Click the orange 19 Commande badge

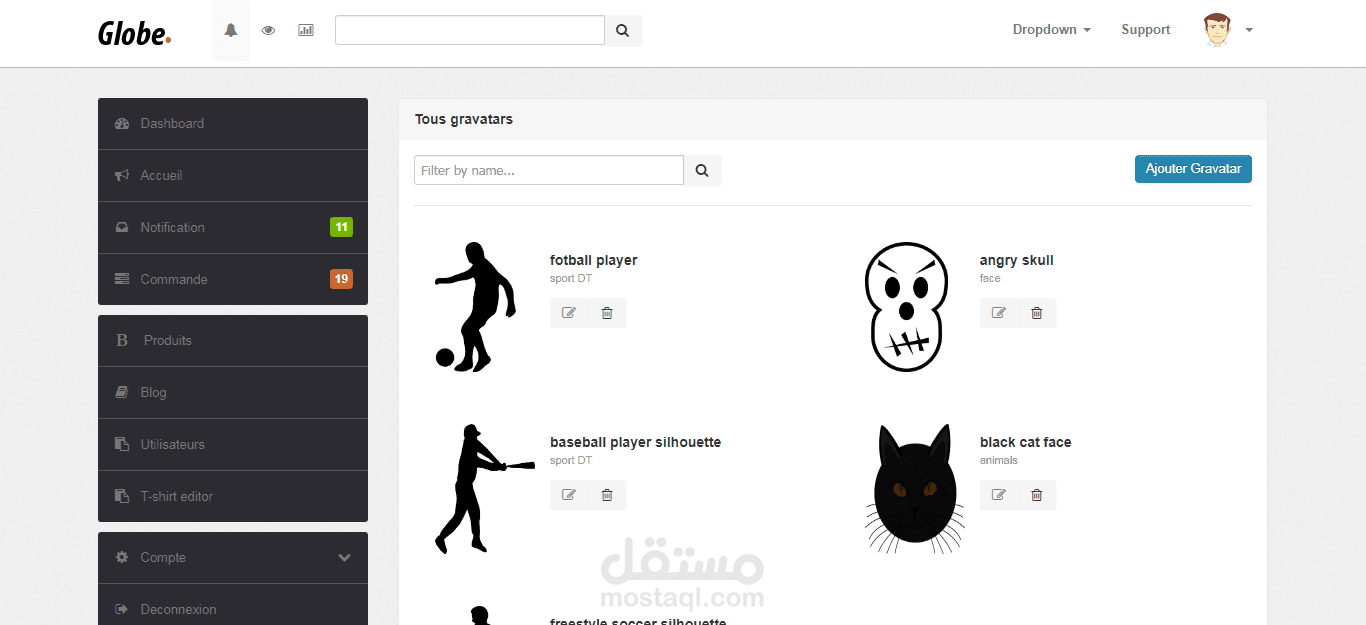(341, 279)
